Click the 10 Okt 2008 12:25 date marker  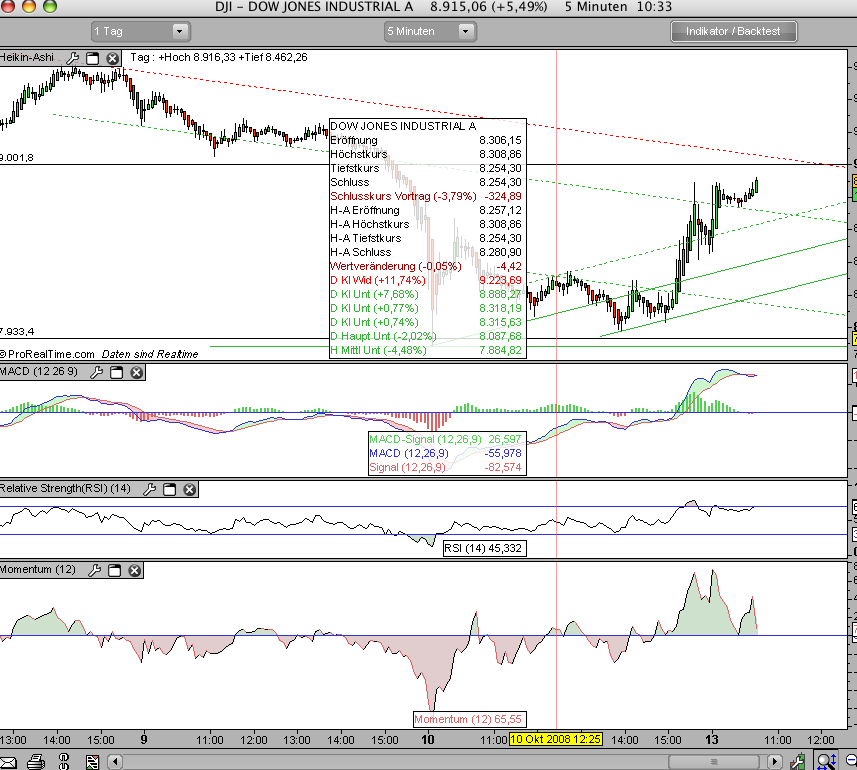pyautogui.click(x=555, y=739)
